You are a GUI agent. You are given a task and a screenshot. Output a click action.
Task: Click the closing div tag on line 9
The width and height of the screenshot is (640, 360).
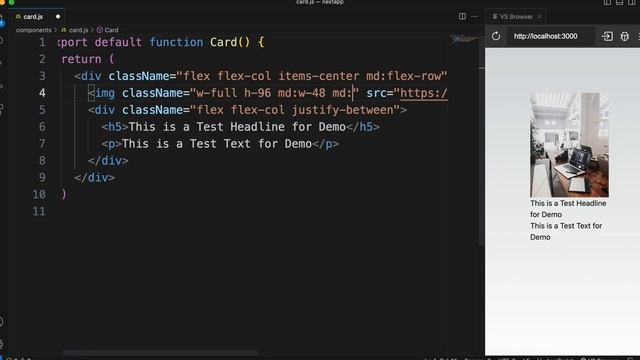pyautogui.click(x=95, y=178)
